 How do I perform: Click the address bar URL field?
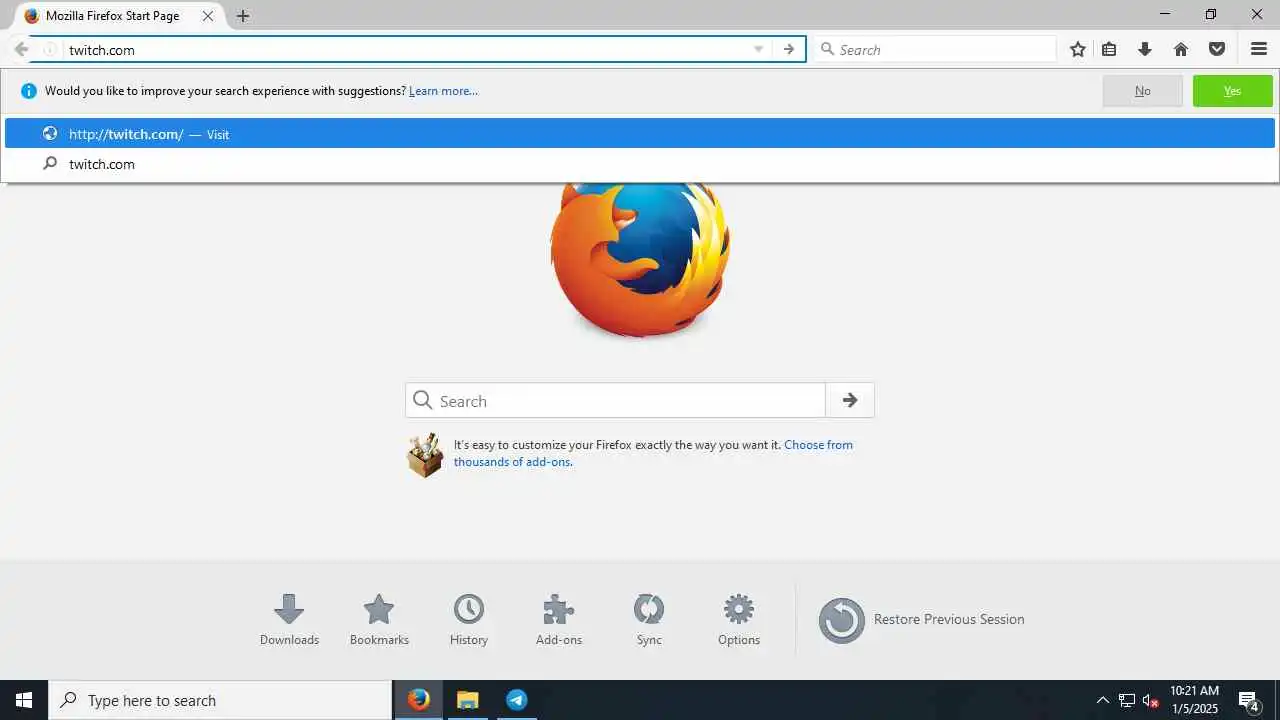click(405, 49)
